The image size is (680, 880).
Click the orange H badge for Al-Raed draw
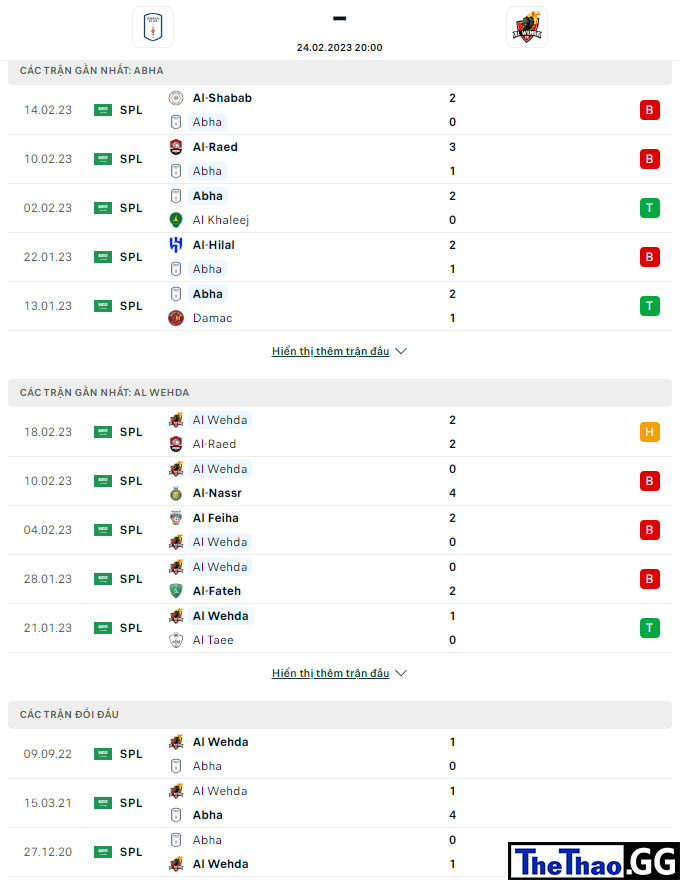coord(650,432)
